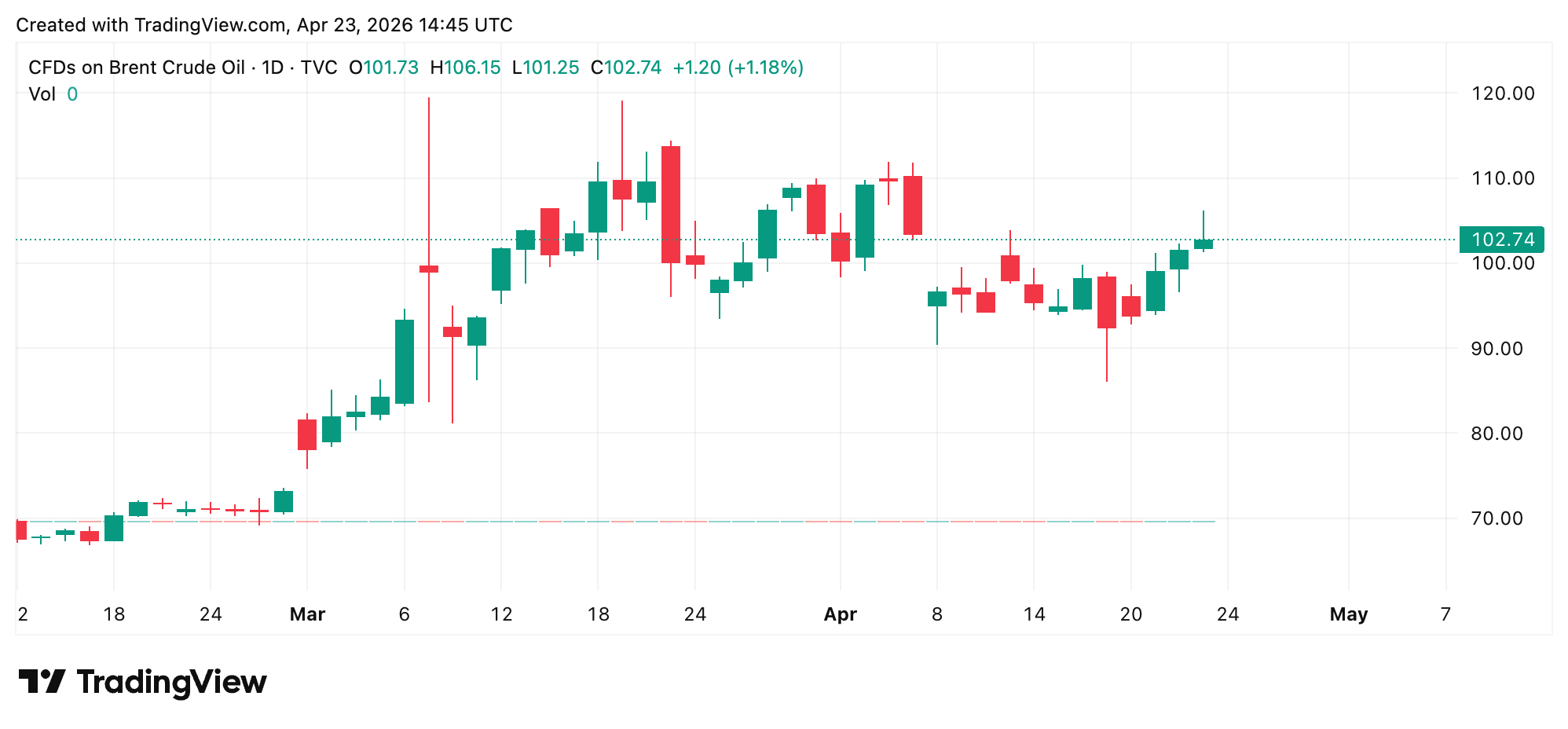Click the TradingView logo icon
The image size is (1568, 729).
[x=41, y=681]
